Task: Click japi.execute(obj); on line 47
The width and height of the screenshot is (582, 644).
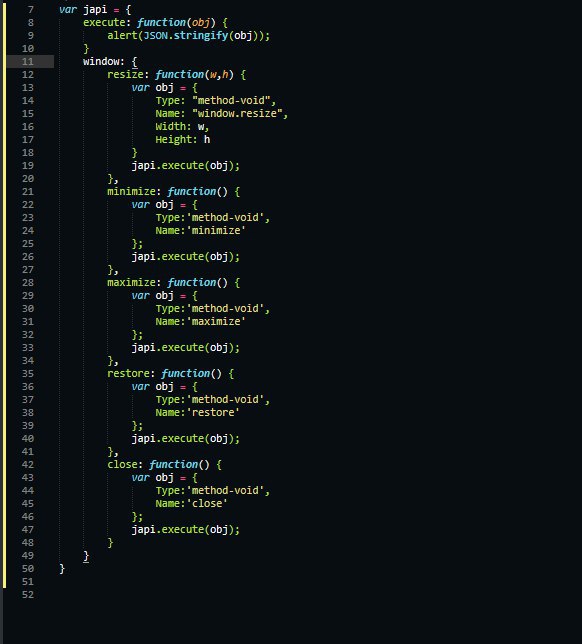Action: [186, 530]
